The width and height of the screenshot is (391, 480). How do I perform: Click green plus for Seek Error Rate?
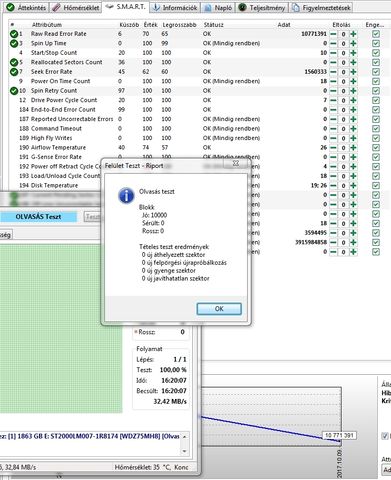(x=353, y=72)
